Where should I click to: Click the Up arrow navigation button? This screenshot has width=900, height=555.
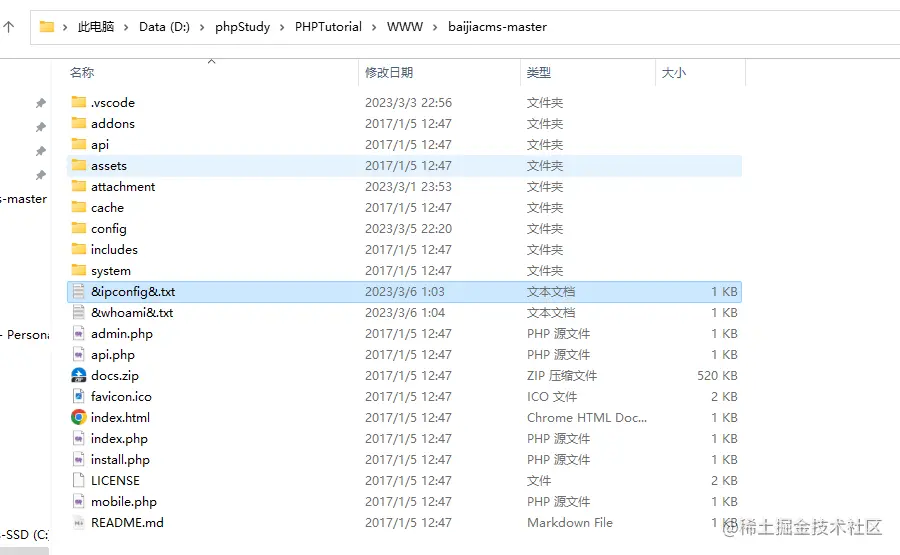pos(9,26)
